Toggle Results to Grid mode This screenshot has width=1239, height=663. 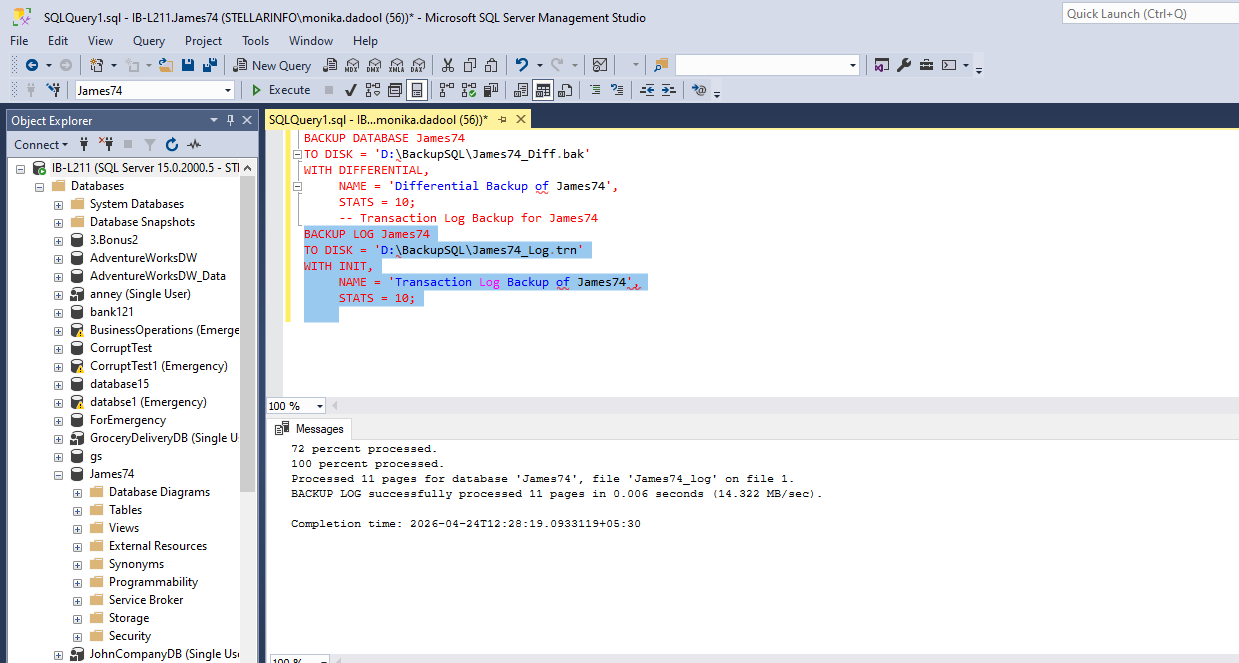point(543,90)
